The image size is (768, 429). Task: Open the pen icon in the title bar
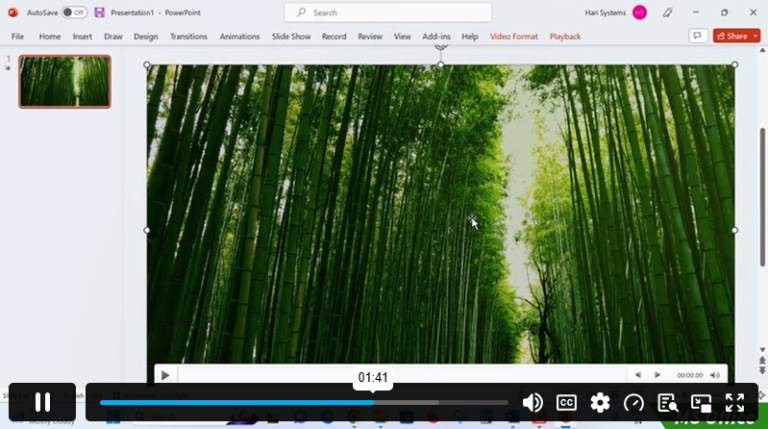(x=667, y=13)
